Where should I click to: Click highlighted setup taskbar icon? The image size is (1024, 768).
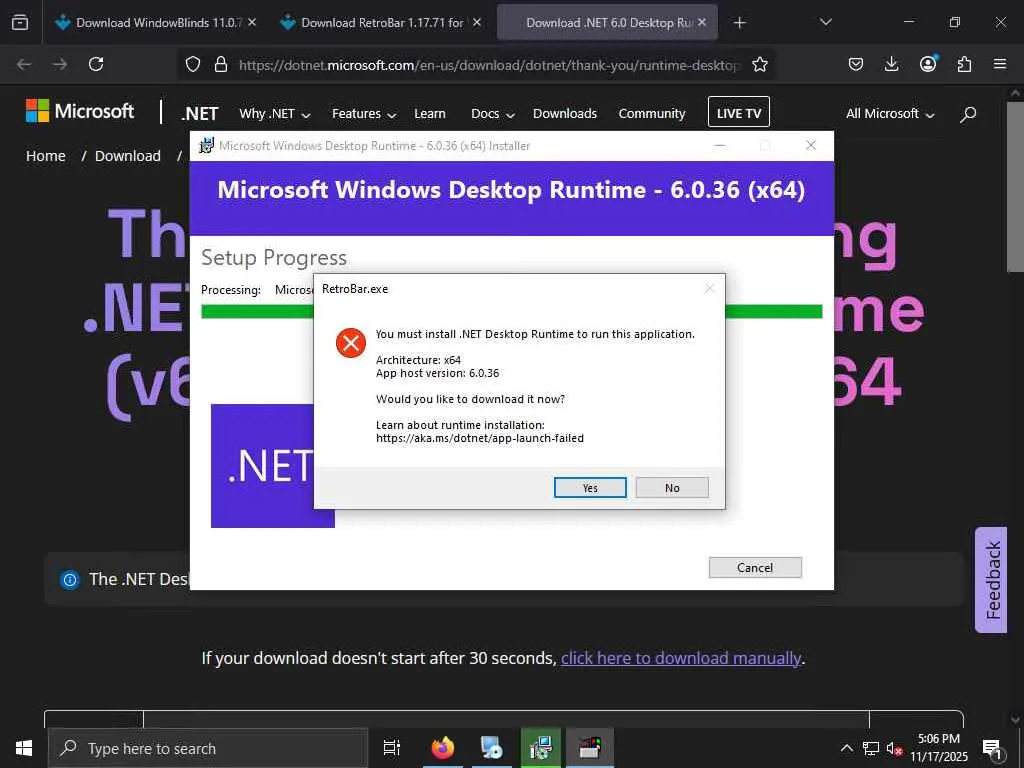pos(541,748)
